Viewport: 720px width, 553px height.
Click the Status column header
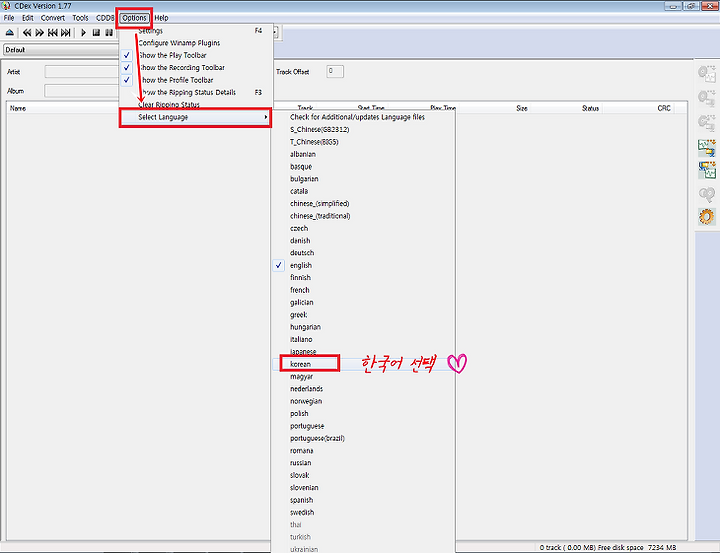coord(591,108)
